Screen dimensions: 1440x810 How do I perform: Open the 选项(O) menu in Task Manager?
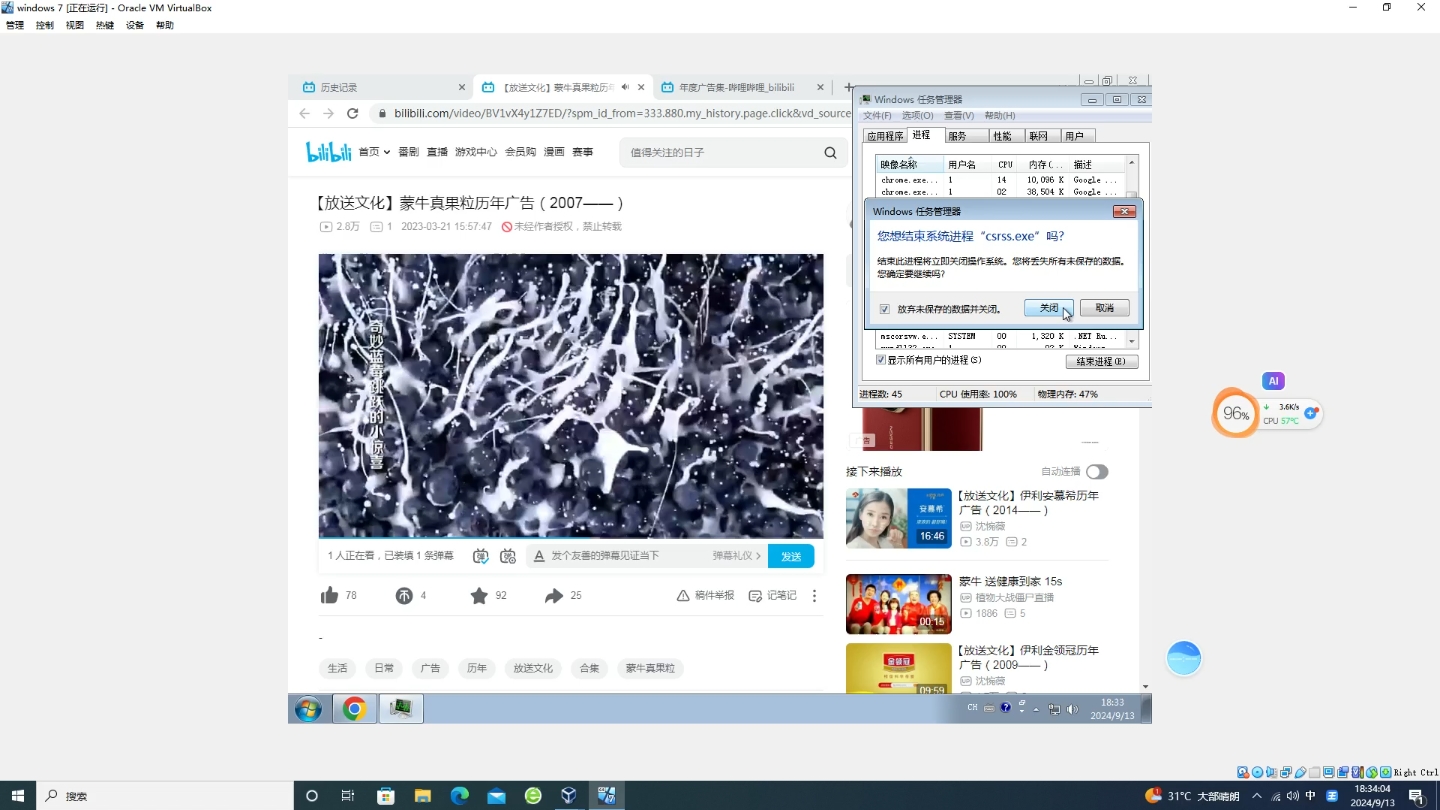917,116
